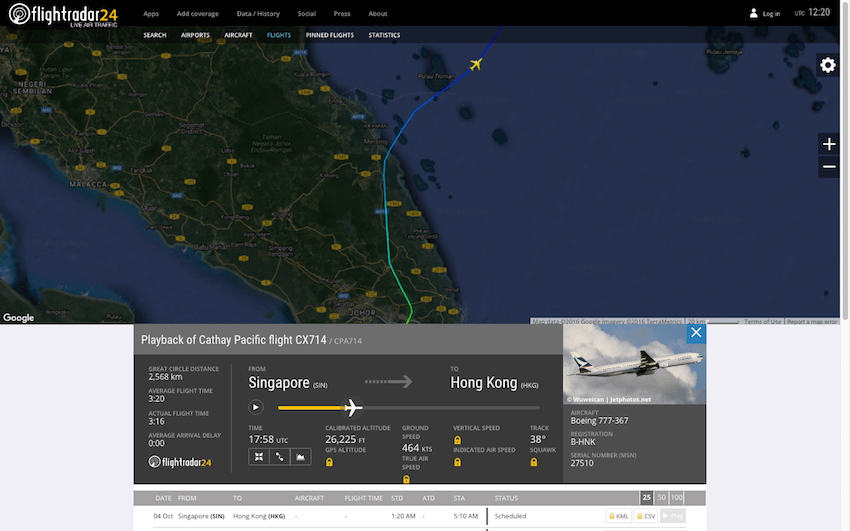850x531 pixels.
Task: Click the Date column header
Action: tap(163, 498)
